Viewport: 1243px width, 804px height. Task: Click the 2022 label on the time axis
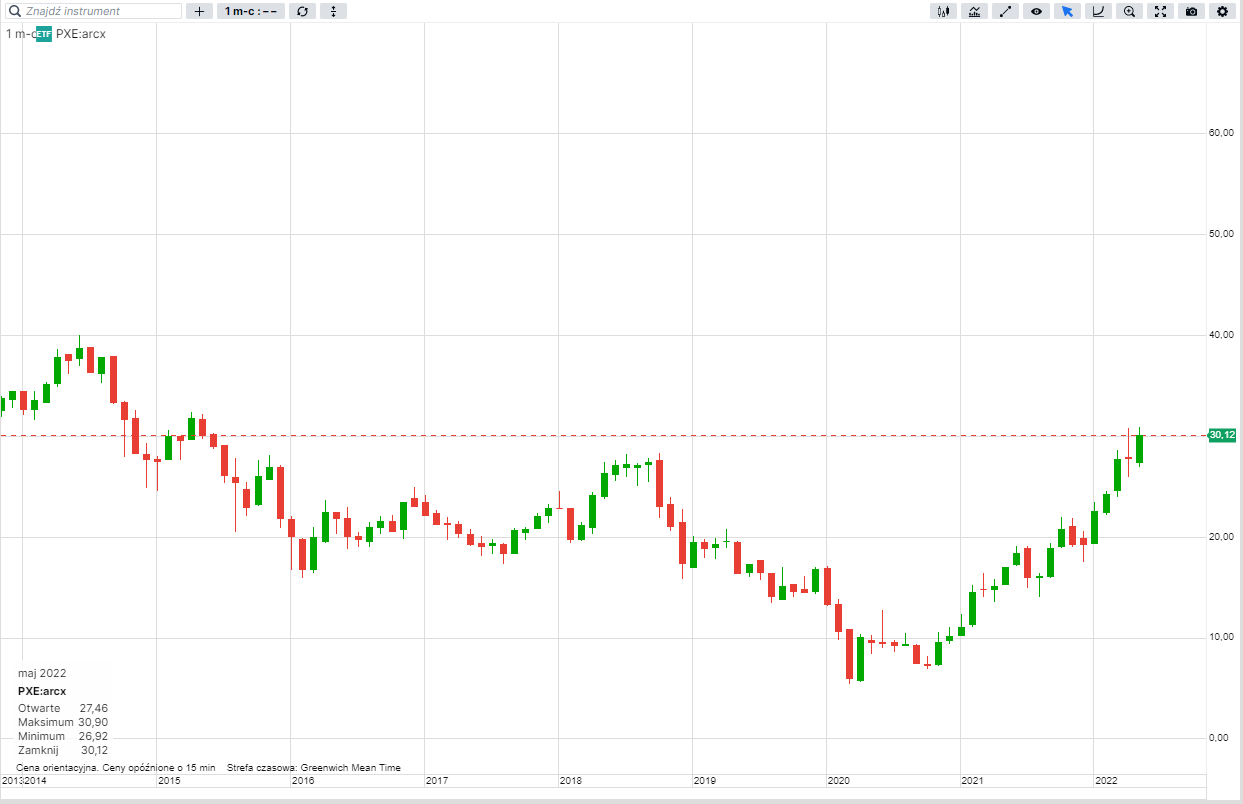point(1107,780)
